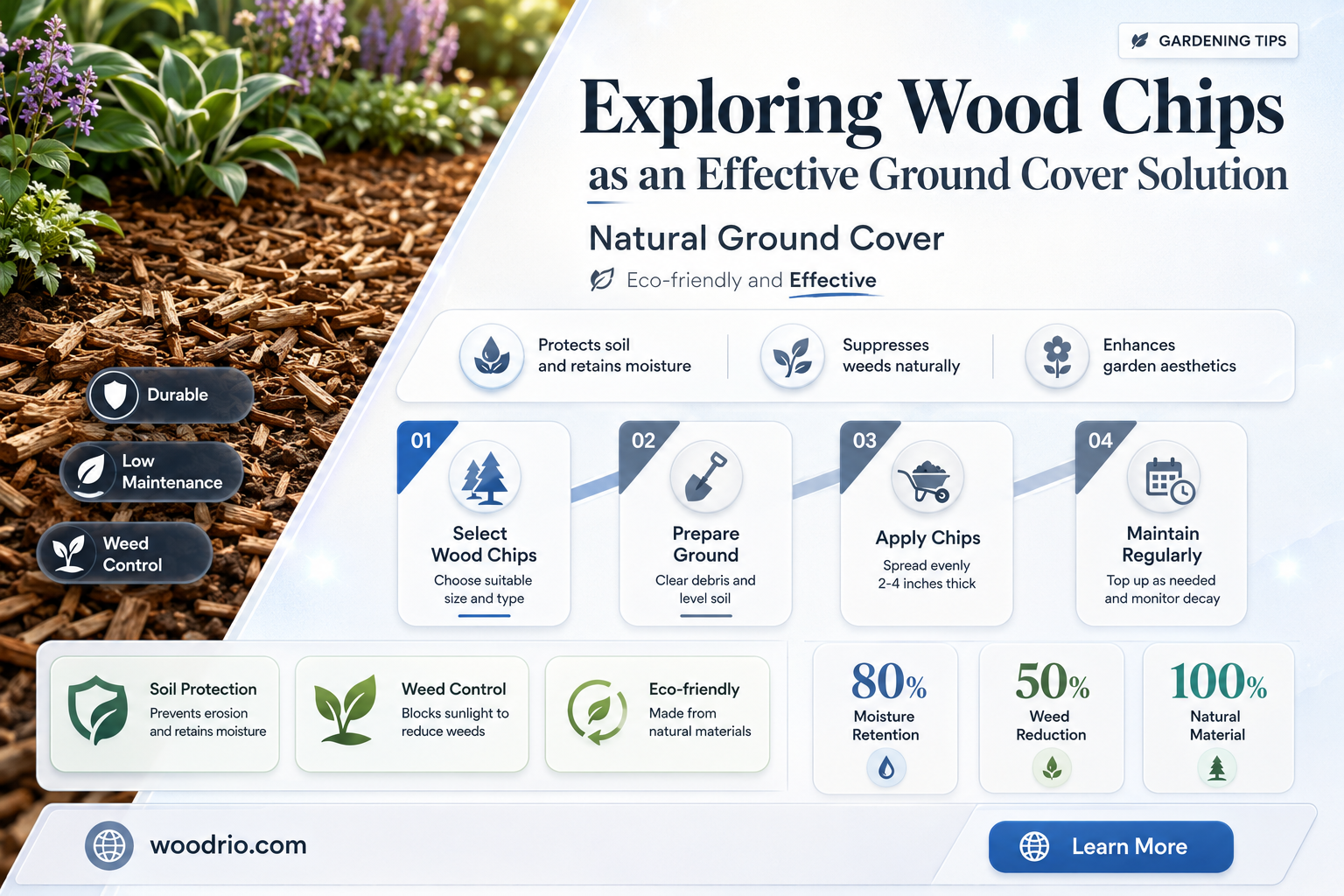Click the green leaves Weed Control card icon
This screenshot has width=1344, height=896.
pyautogui.click(x=345, y=710)
